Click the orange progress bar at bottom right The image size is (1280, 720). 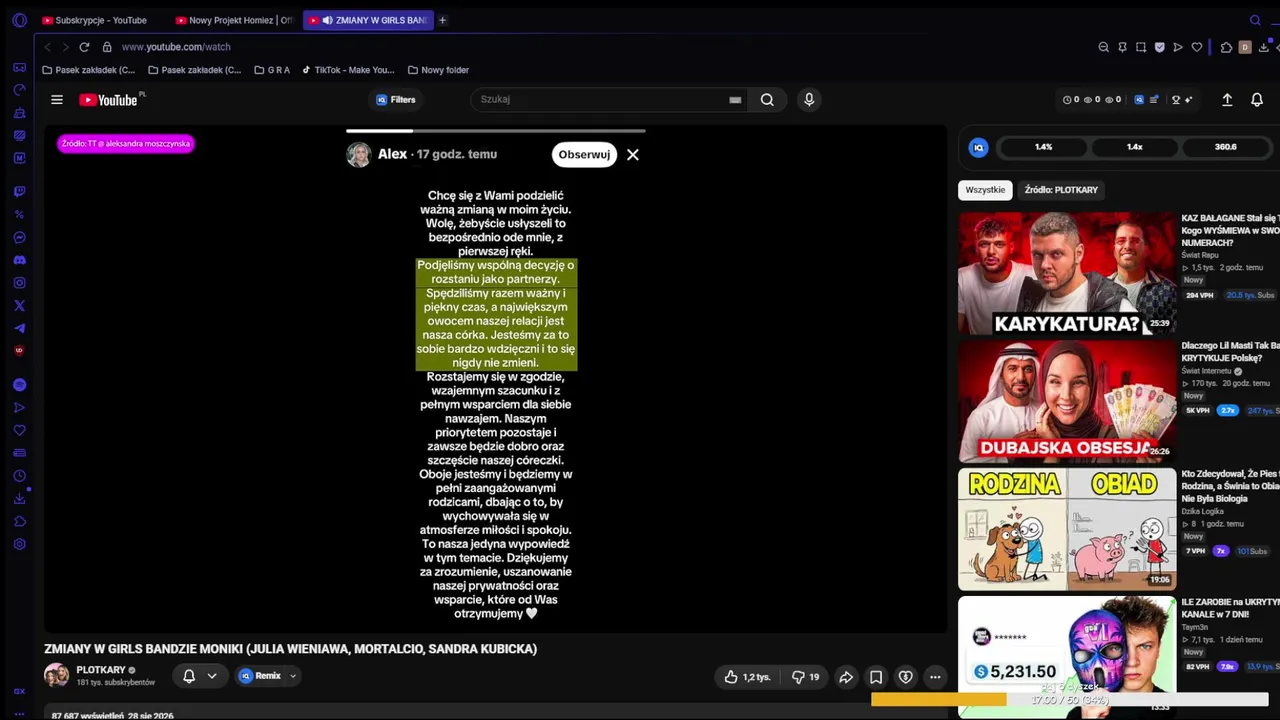[1070, 700]
